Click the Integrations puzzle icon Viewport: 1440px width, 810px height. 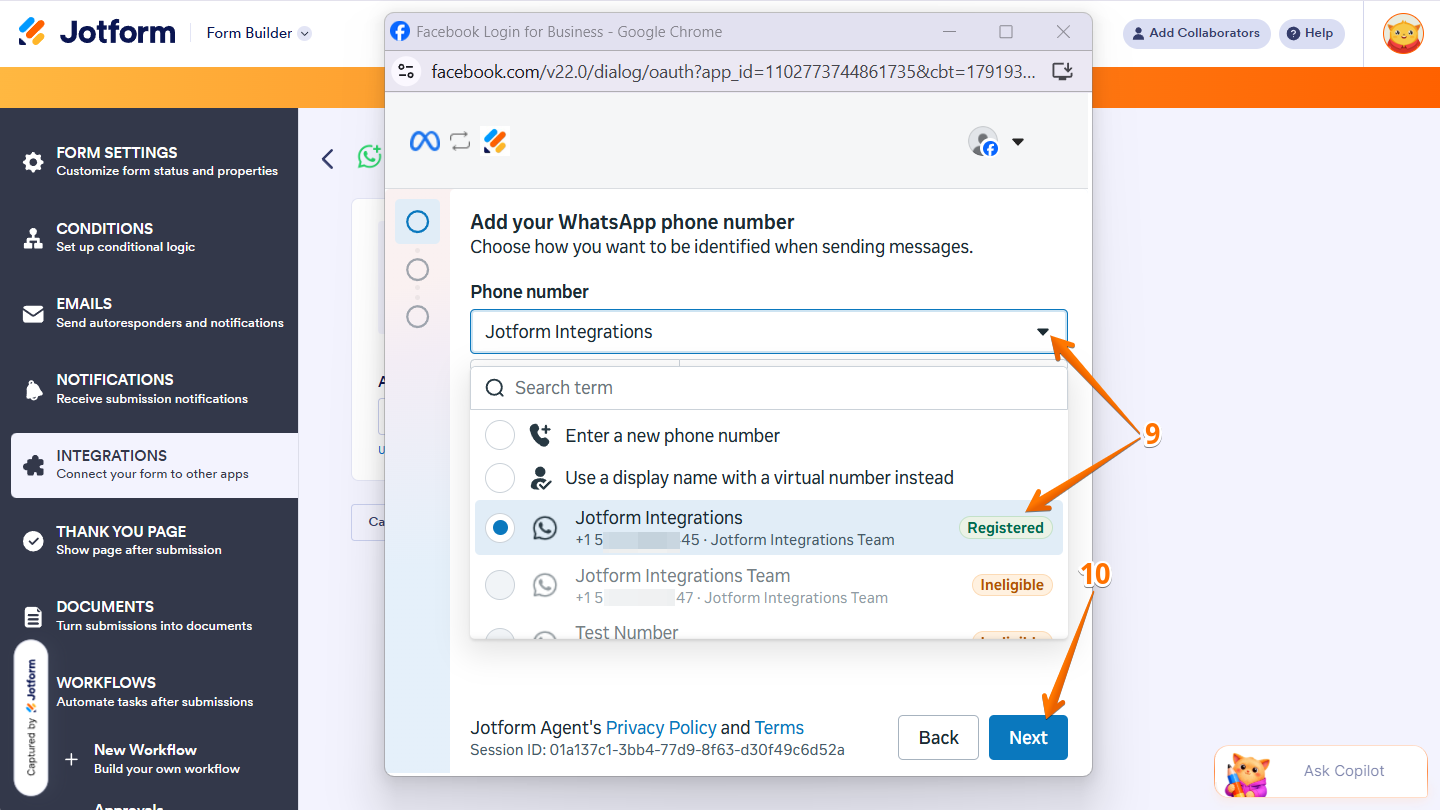pyautogui.click(x=33, y=465)
